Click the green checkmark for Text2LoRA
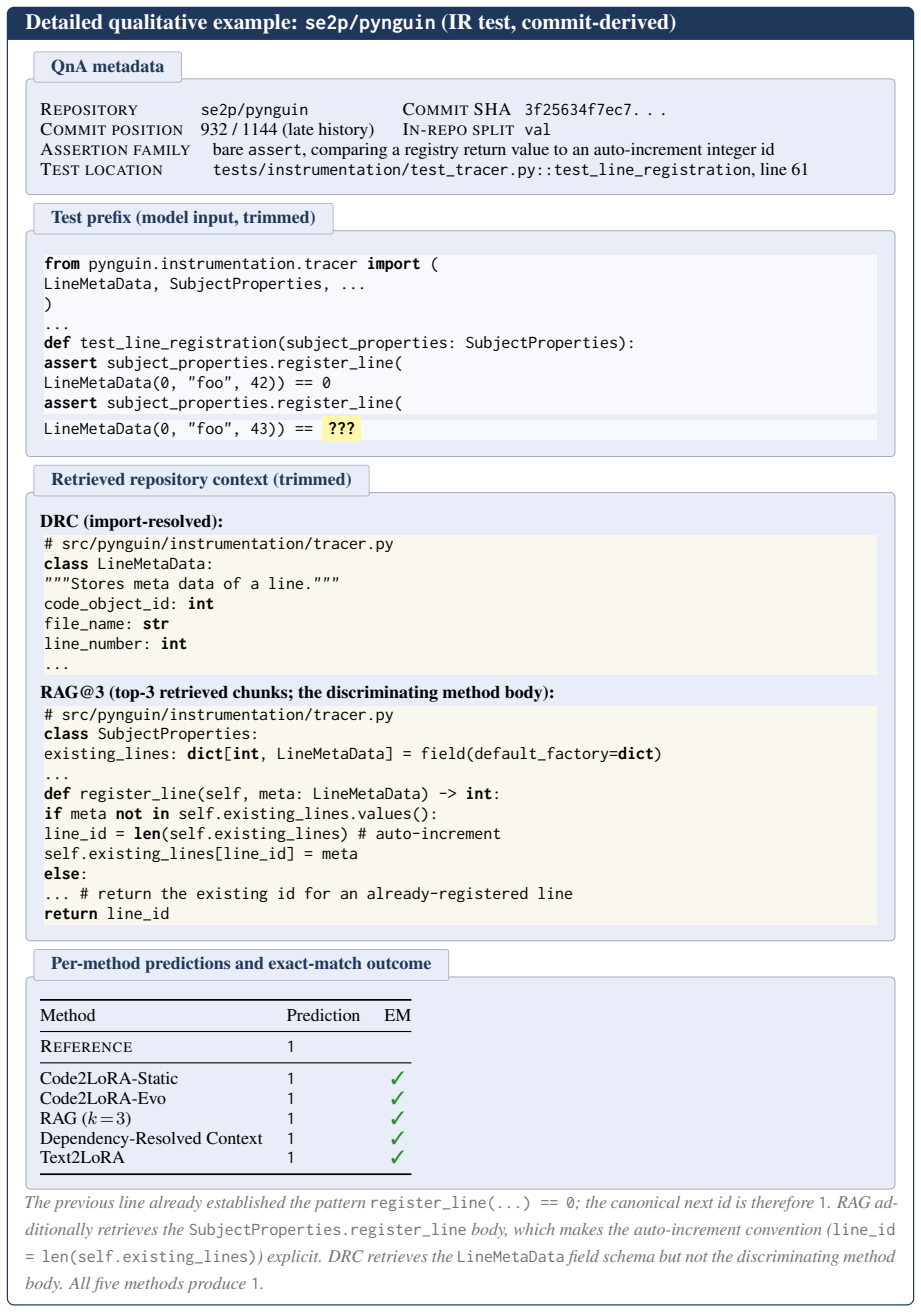 [x=397, y=1157]
